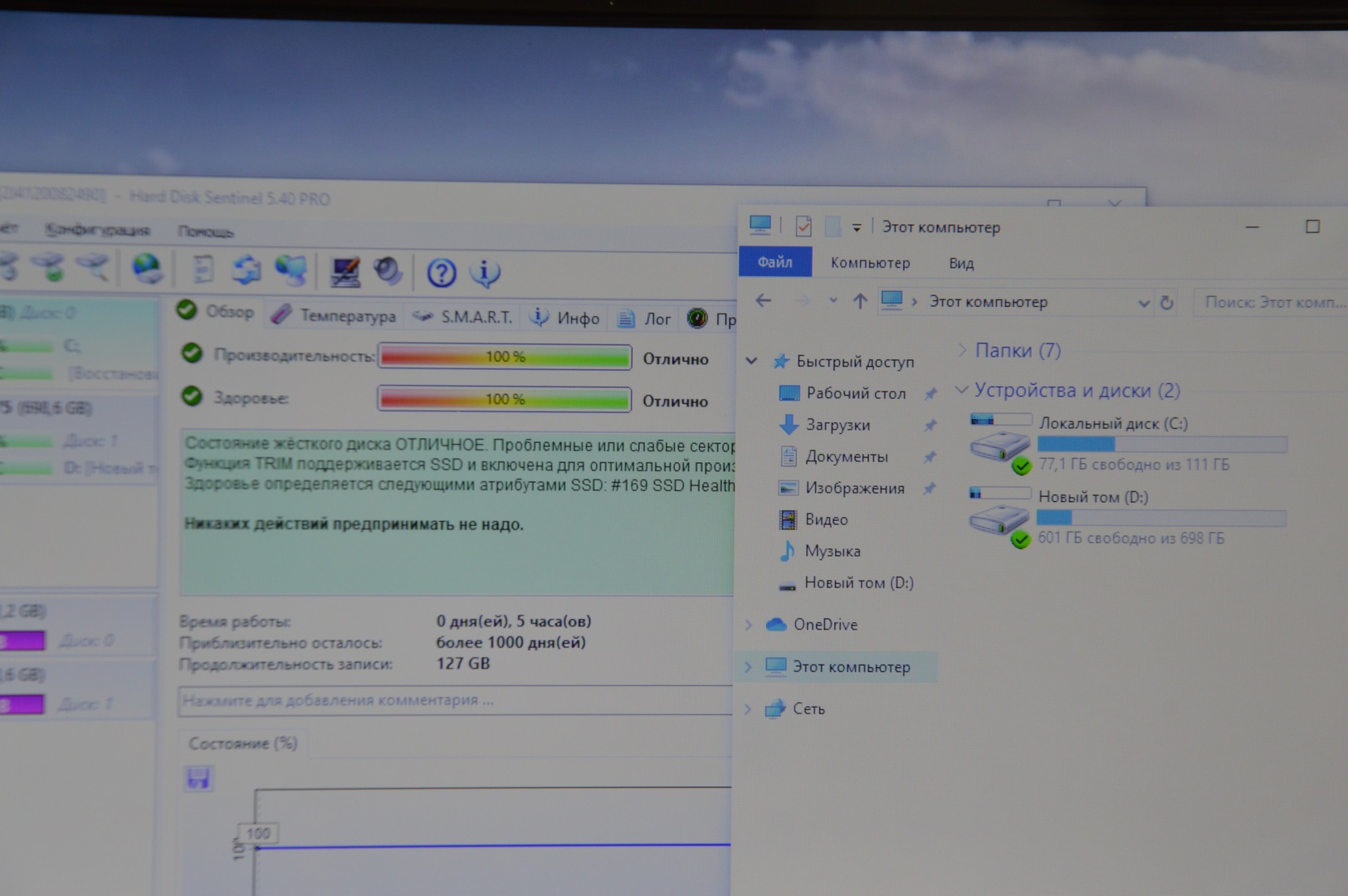Screen dimensions: 1348x896
Task: Click the Explorer refresh button beside address bar
Action: [1166, 303]
